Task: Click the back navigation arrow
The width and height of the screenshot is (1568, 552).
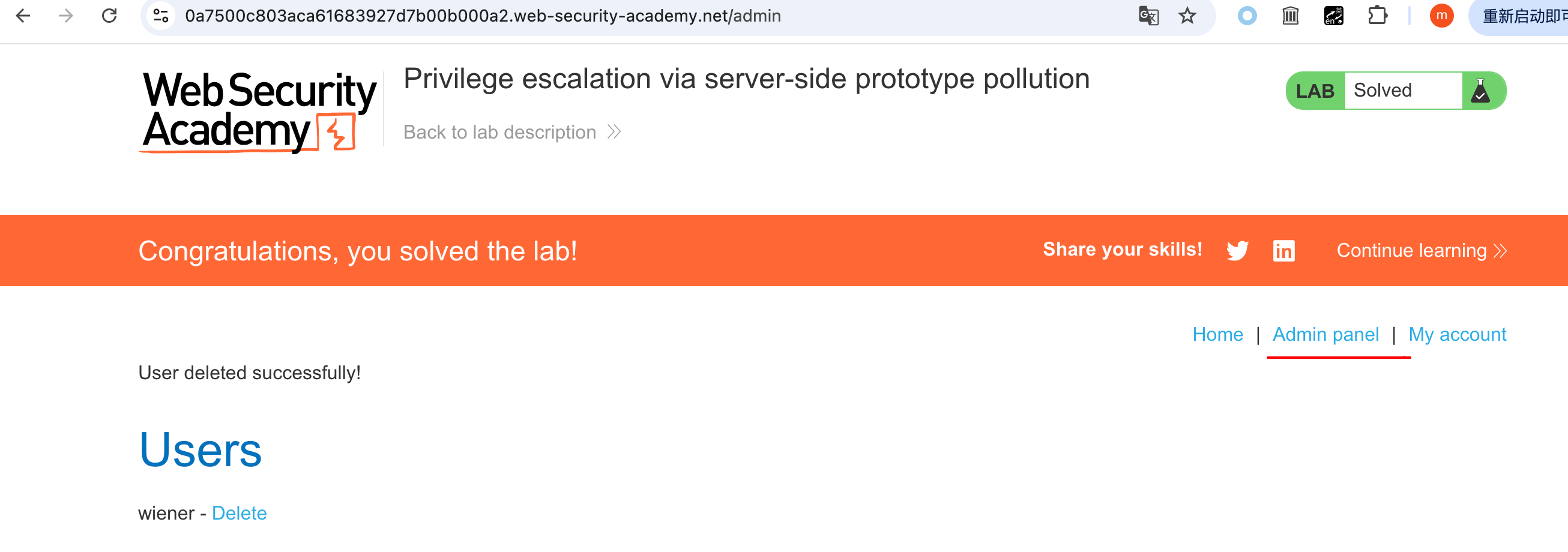Action: pos(23,16)
